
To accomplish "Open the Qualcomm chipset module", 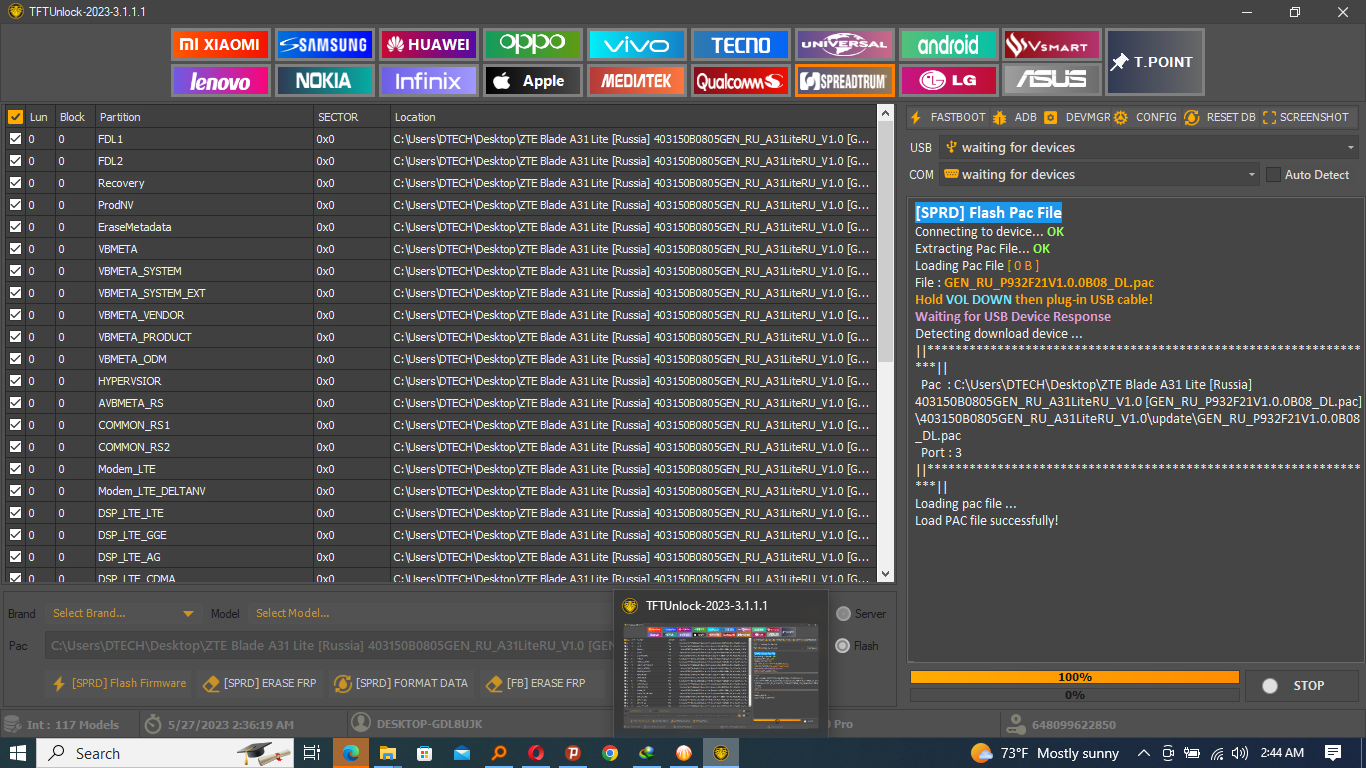I will (740, 81).
